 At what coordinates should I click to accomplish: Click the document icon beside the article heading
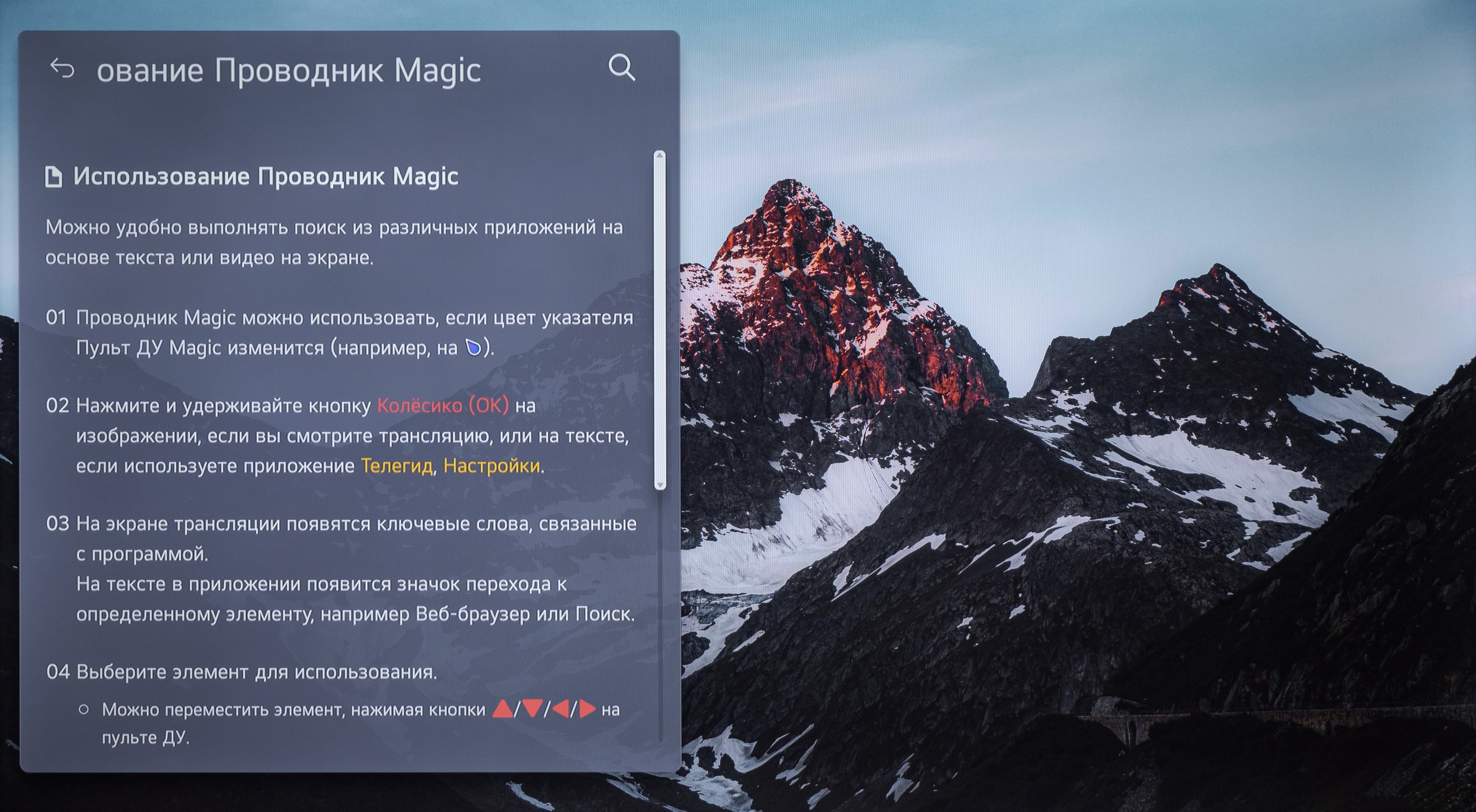pyautogui.click(x=54, y=176)
